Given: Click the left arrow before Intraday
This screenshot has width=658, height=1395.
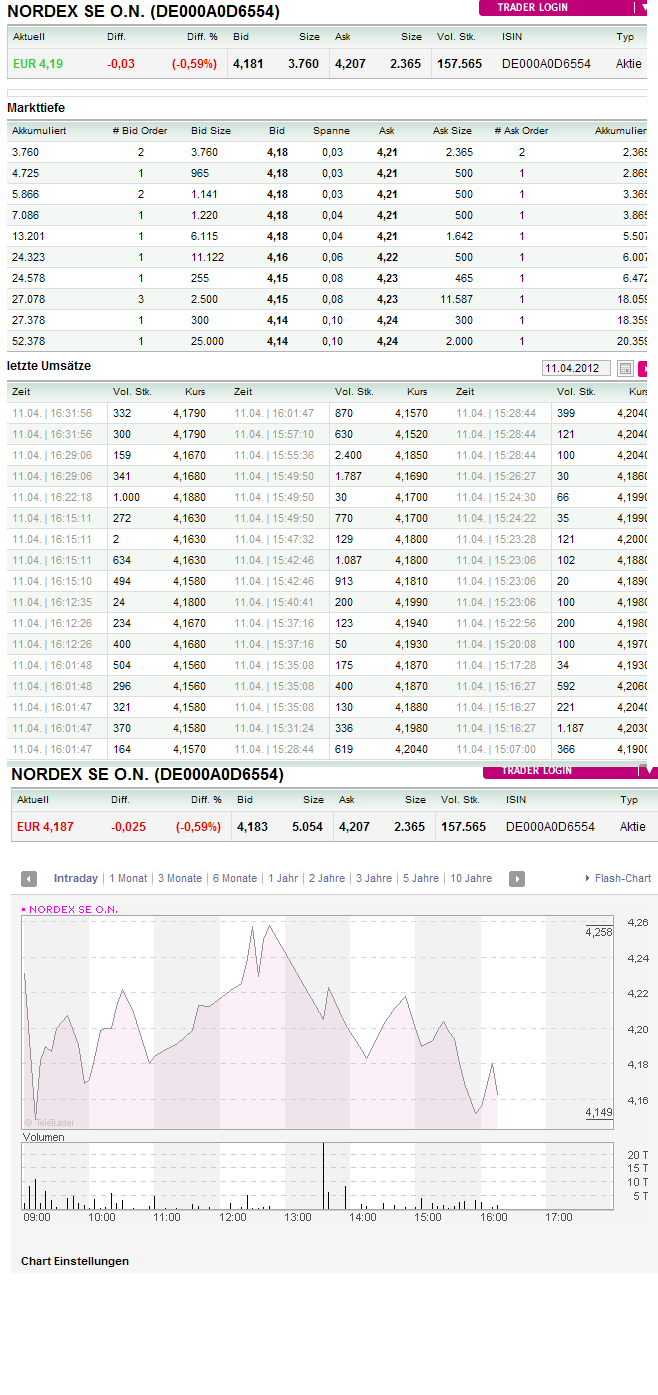Looking at the screenshot, I should [x=30, y=879].
